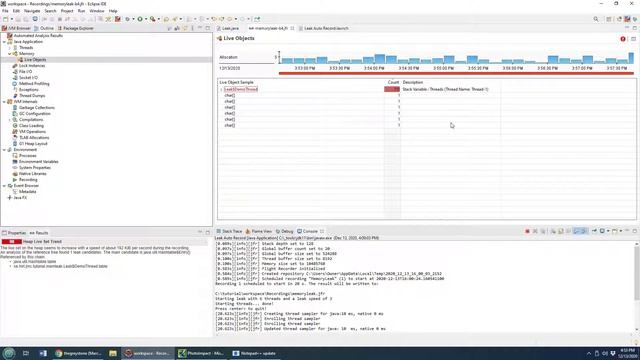640x360 pixels.
Task: Click the green Run toolbar icon
Action: pos(140,19)
